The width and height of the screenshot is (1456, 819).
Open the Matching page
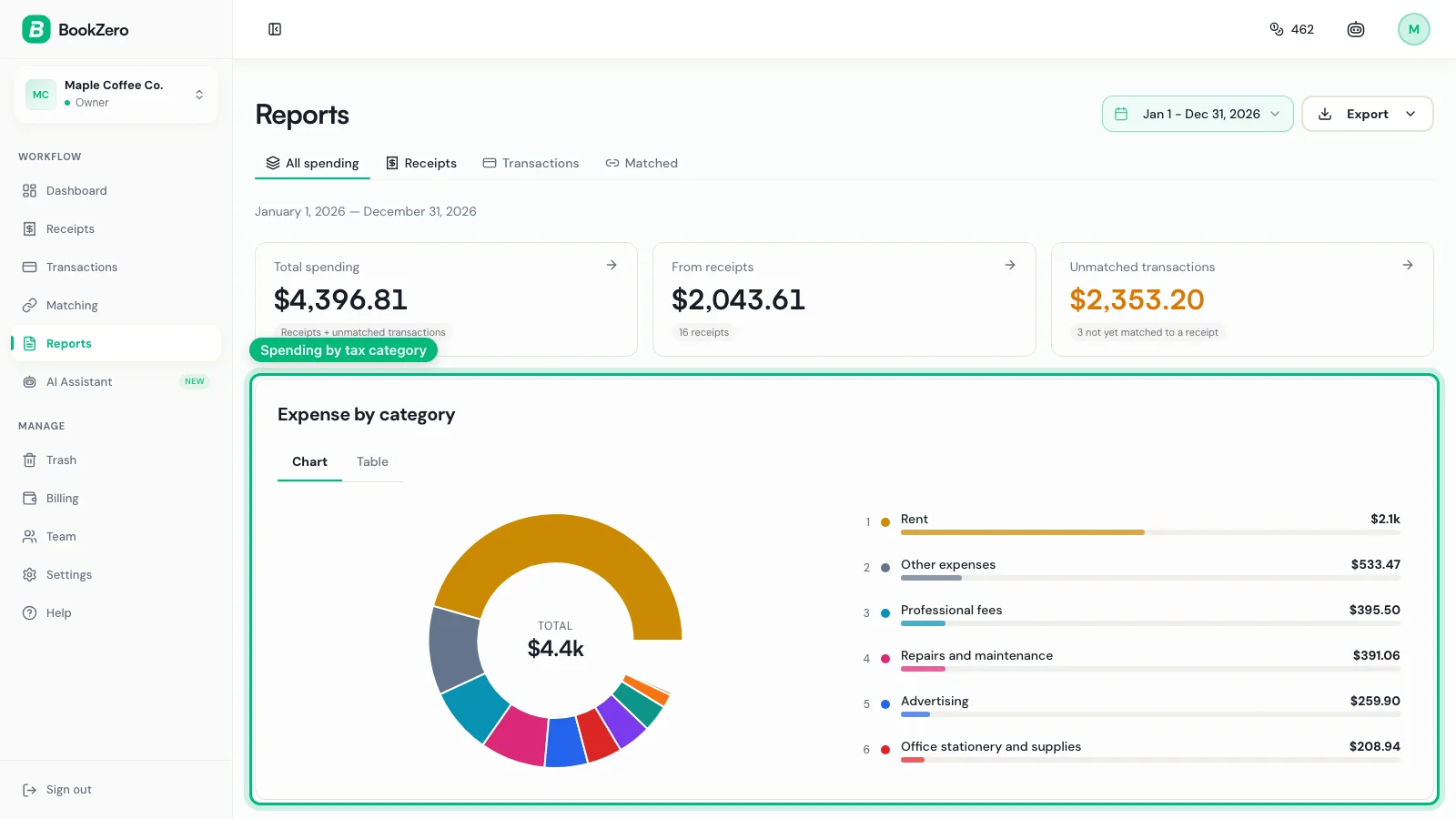pyautogui.click(x=116, y=306)
